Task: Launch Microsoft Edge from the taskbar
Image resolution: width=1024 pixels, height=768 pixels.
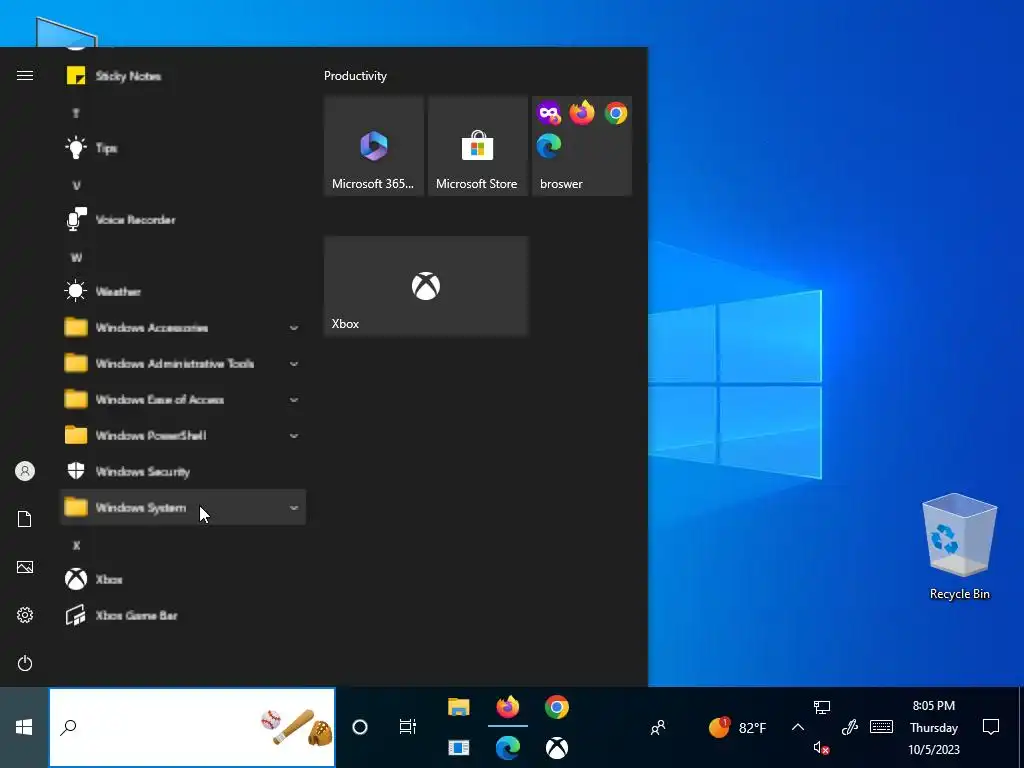Action: pos(507,748)
